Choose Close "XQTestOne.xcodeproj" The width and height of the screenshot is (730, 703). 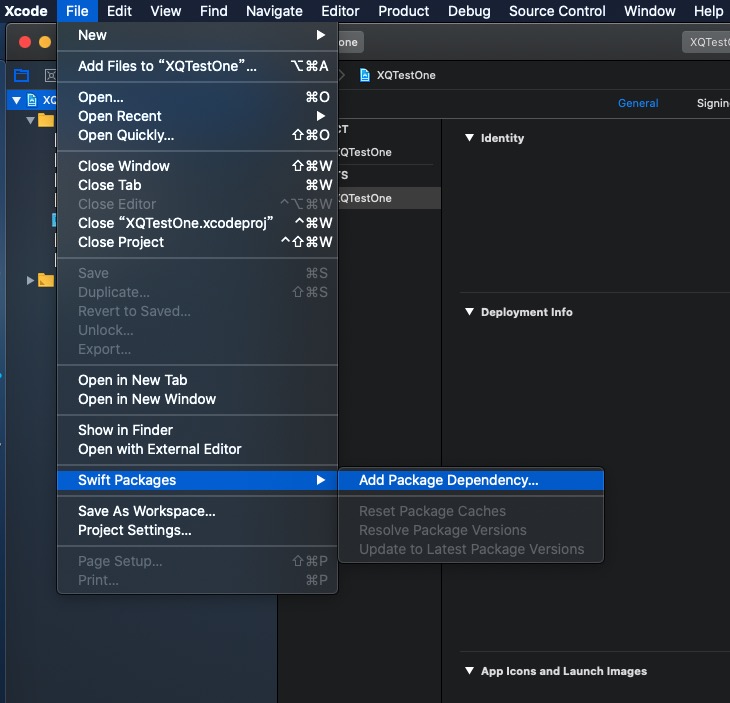[197, 223]
